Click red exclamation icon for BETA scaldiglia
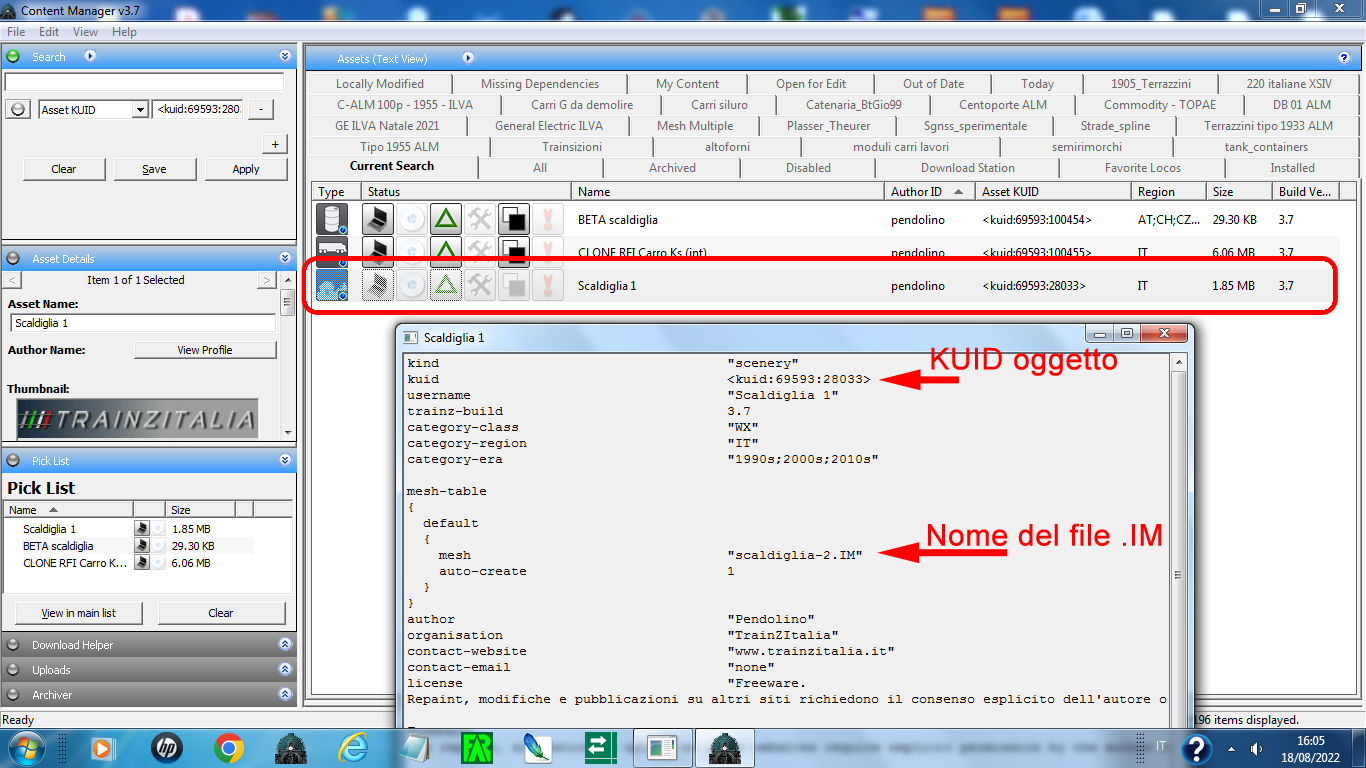Viewport: 1366px width, 768px height. pos(548,219)
